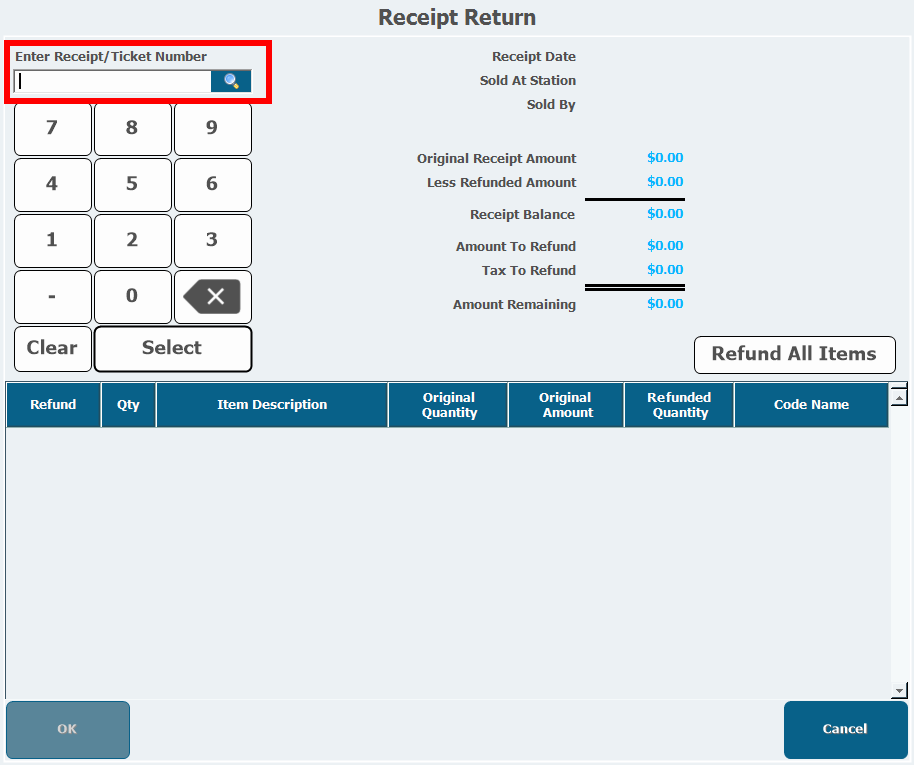Click the magnifier search icon beside receipt field
Screen dimensions: 914x765
click(x=231, y=82)
